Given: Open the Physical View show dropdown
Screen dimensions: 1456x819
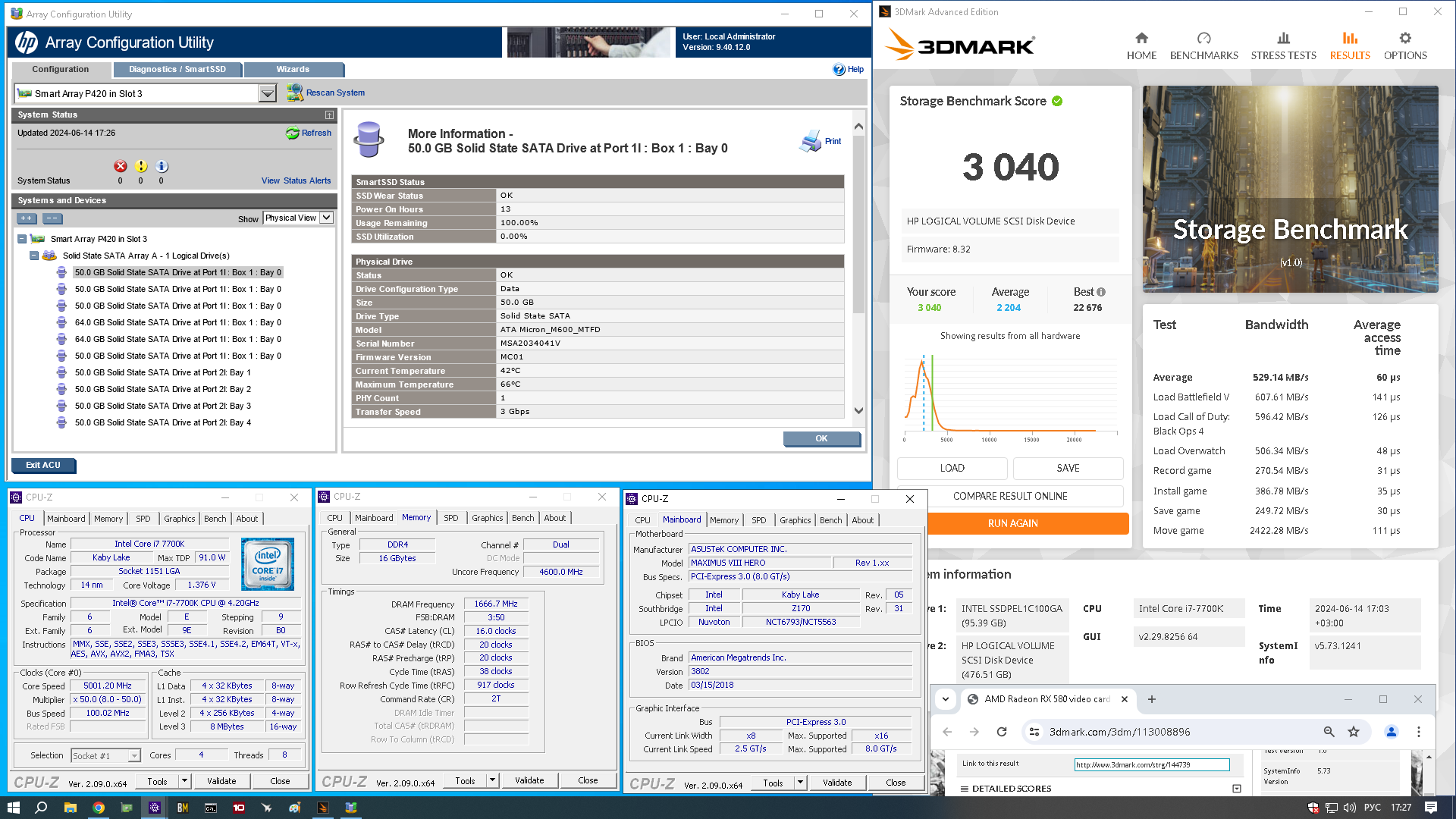Looking at the screenshot, I should 326,218.
